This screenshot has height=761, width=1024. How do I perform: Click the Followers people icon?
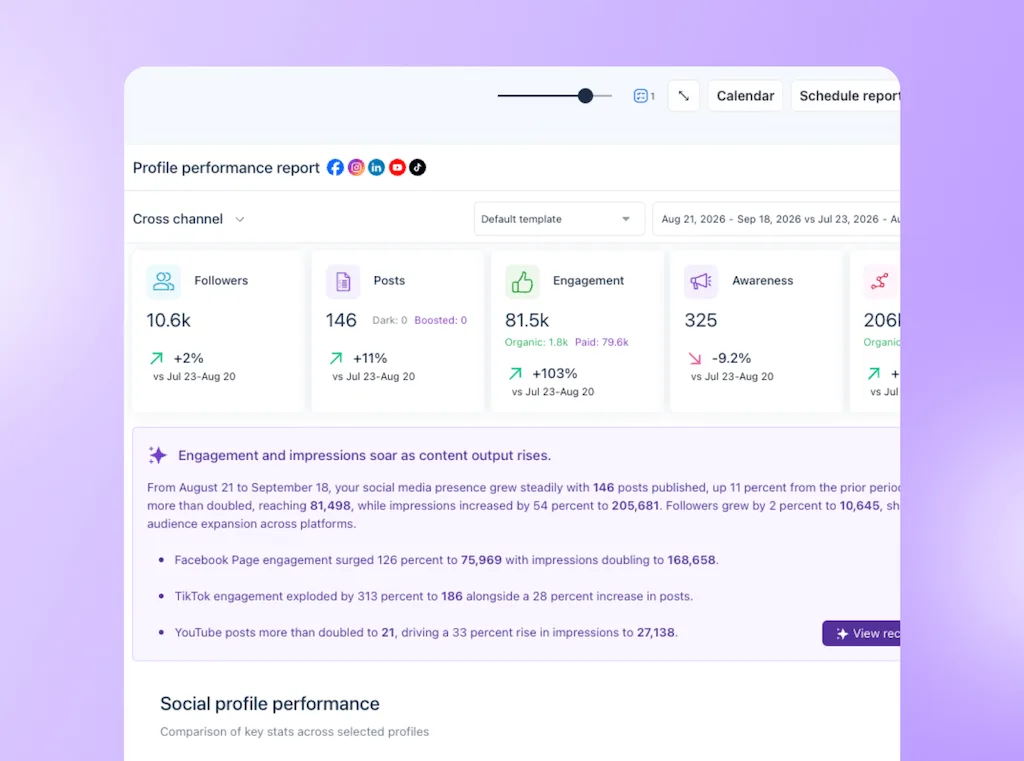coord(163,282)
